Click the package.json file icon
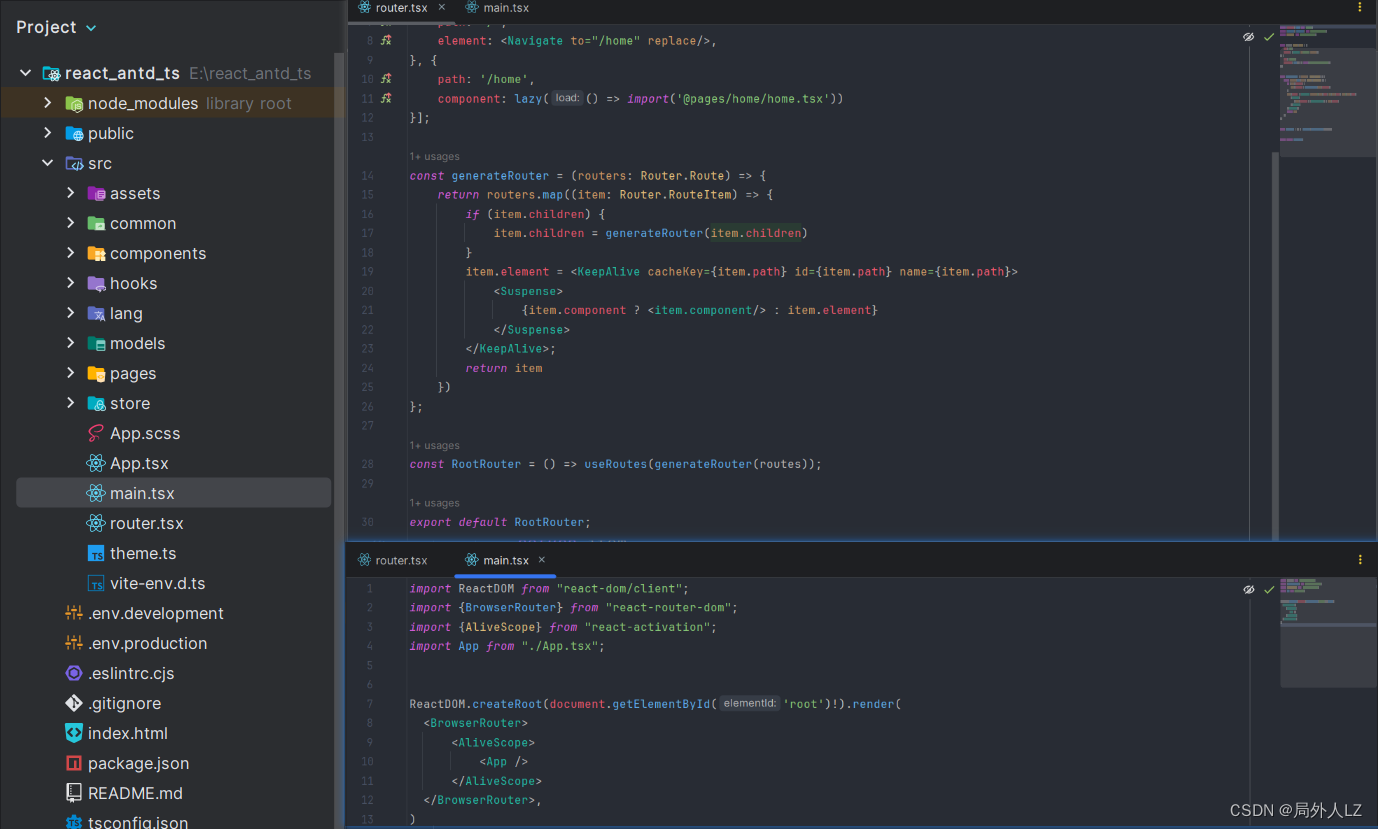This screenshot has height=829, width=1378. (74, 763)
